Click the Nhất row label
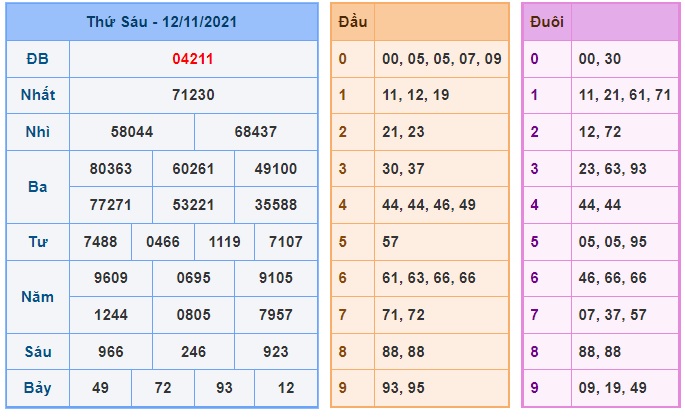The height and width of the screenshot is (419, 685). pos(38,95)
